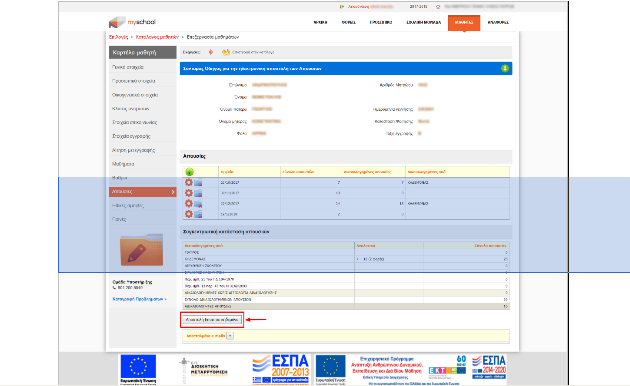Click gear icon in second absences row
The width and height of the screenshot is (630, 386).
(188, 193)
